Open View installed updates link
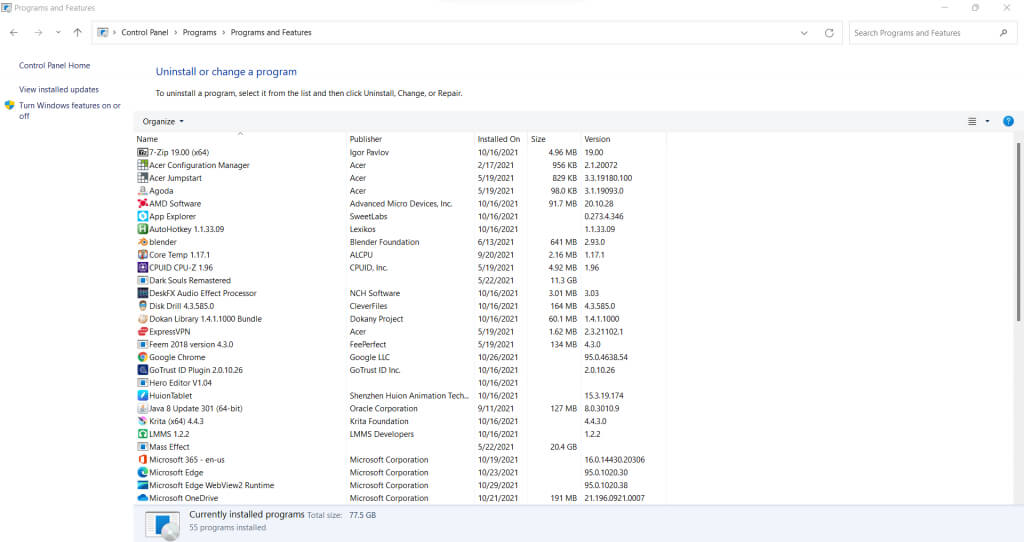 click(x=59, y=89)
